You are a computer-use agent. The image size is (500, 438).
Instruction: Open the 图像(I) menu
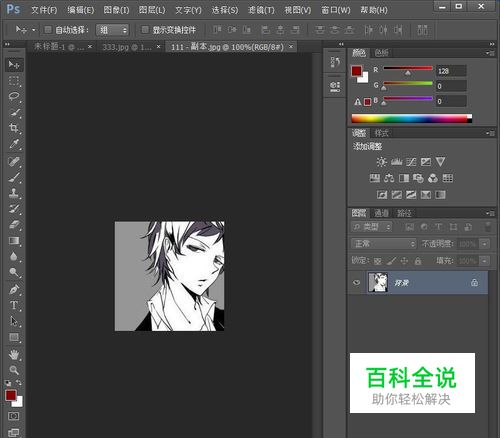pyautogui.click(x=116, y=10)
